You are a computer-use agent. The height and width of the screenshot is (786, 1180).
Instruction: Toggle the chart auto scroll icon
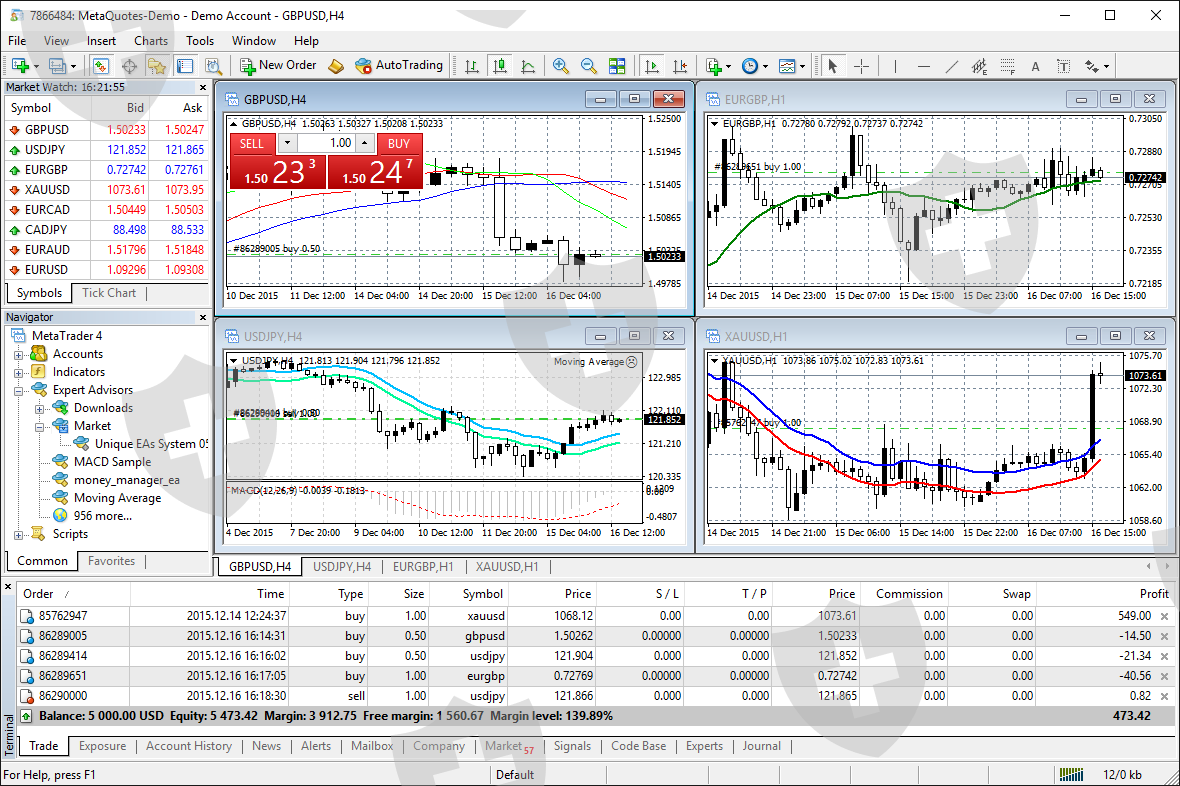click(652, 66)
